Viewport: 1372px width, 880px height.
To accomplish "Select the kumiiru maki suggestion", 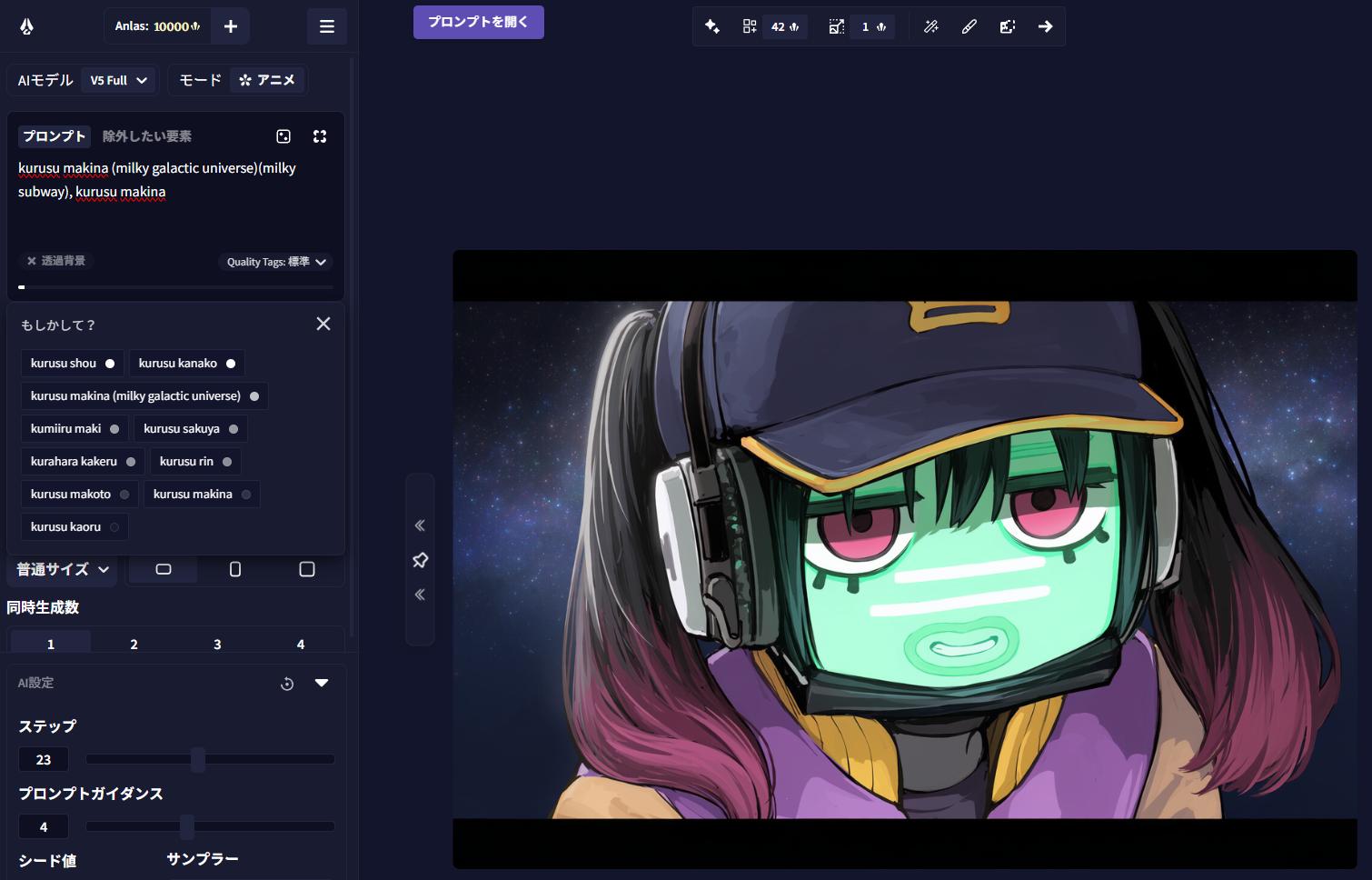I will (x=75, y=429).
